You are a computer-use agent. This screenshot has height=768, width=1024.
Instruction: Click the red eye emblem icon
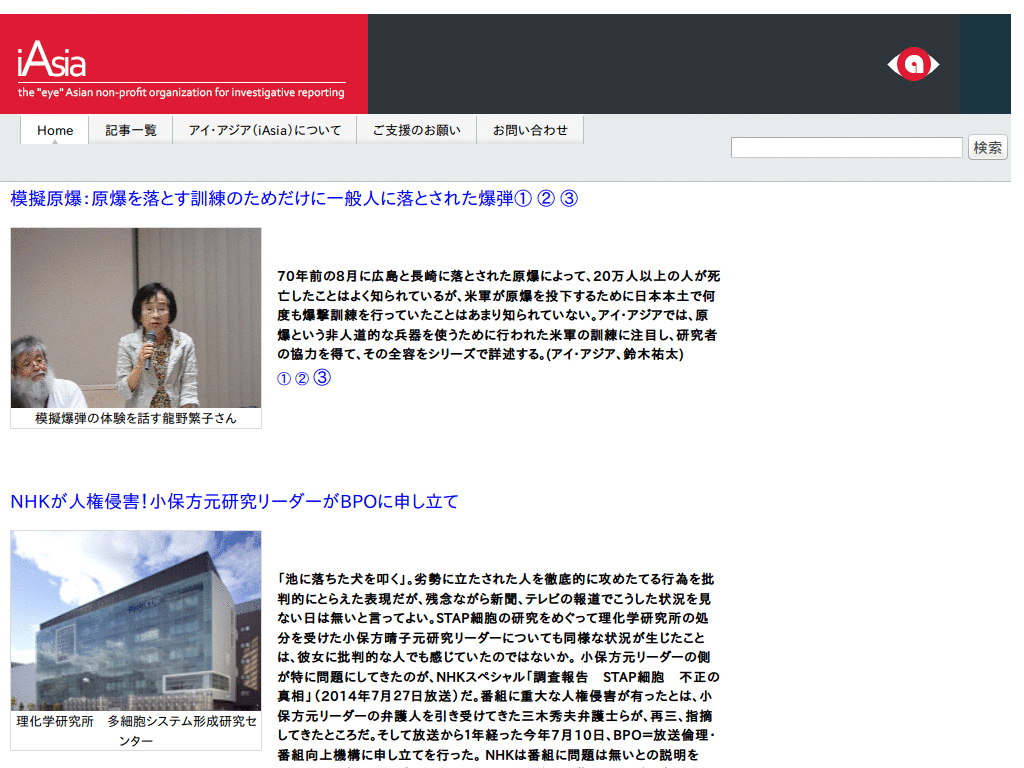913,64
